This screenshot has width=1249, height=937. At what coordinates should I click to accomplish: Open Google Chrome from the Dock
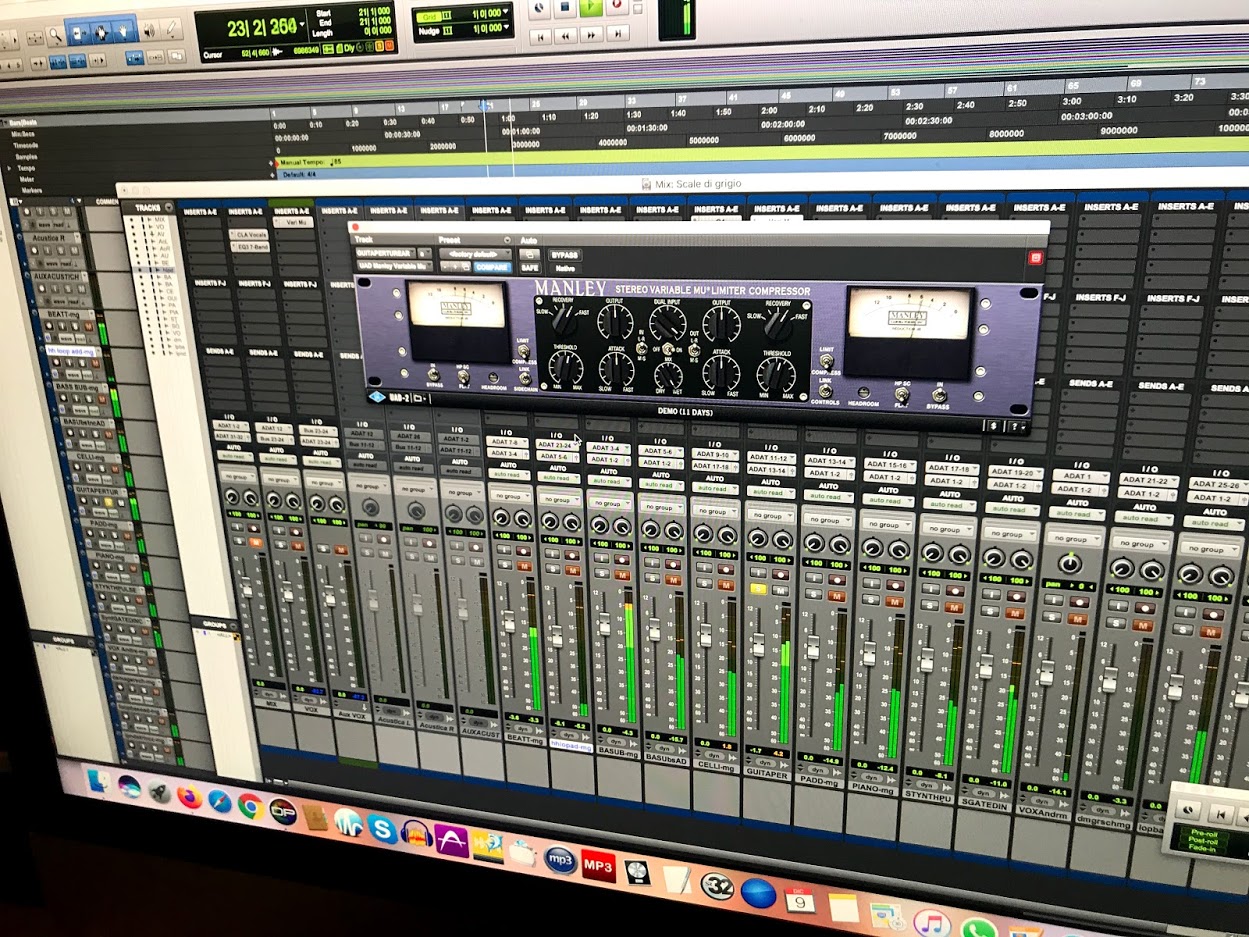pyautogui.click(x=250, y=806)
